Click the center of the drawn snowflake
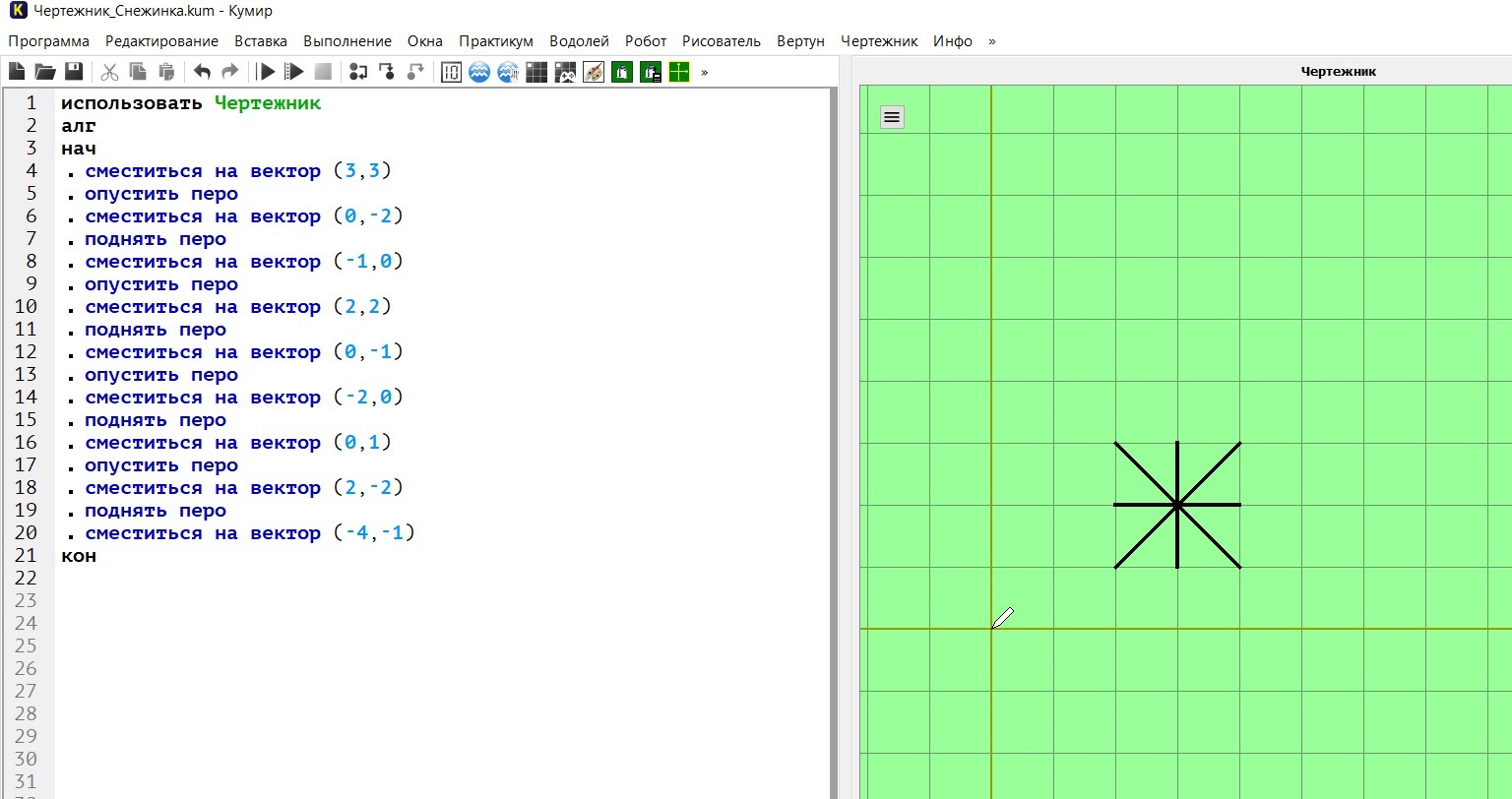Viewport: 1512px width, 799px height. (x=1177, y=505)
